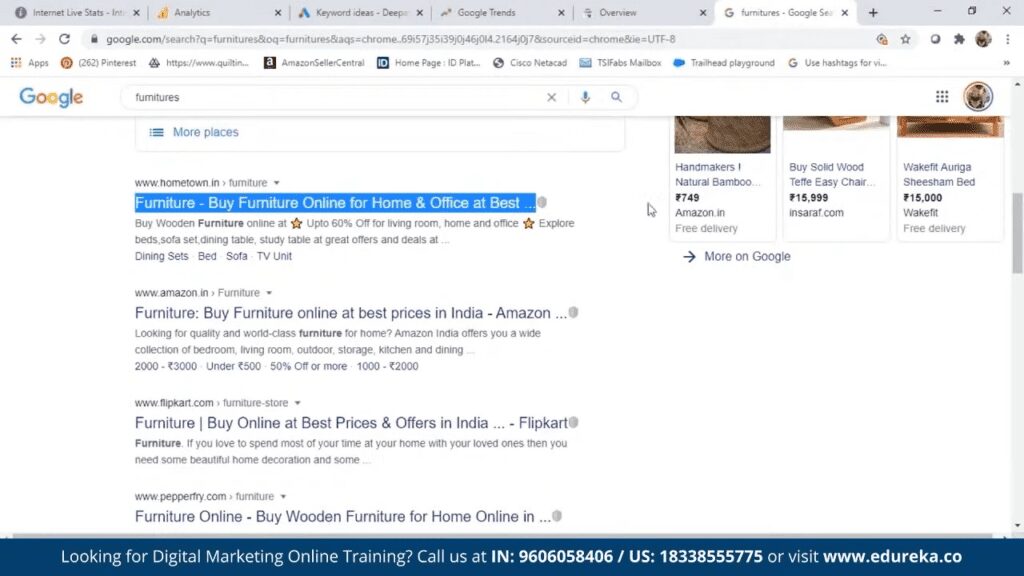Viewport: 1024px width, 576px height.
Task: Bookmark this page with the star icon
Action: (x=905, y=39)
